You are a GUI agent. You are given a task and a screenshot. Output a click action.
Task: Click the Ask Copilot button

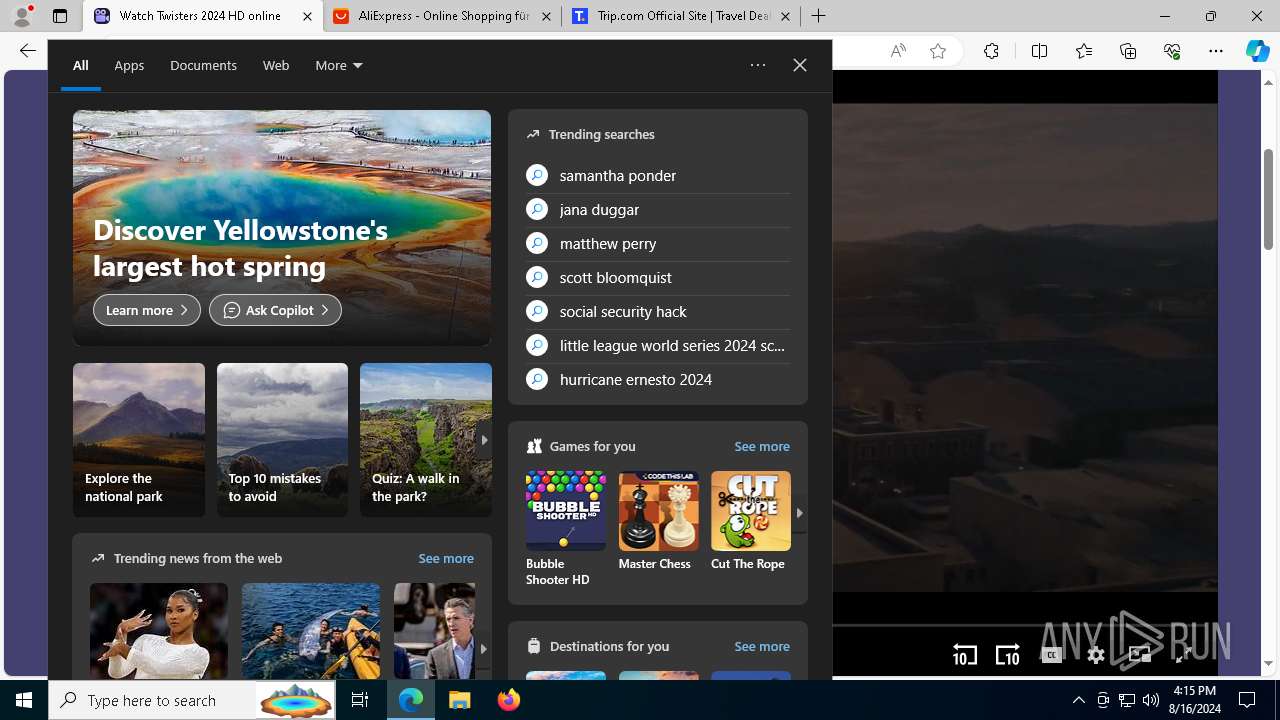(275, 310)
